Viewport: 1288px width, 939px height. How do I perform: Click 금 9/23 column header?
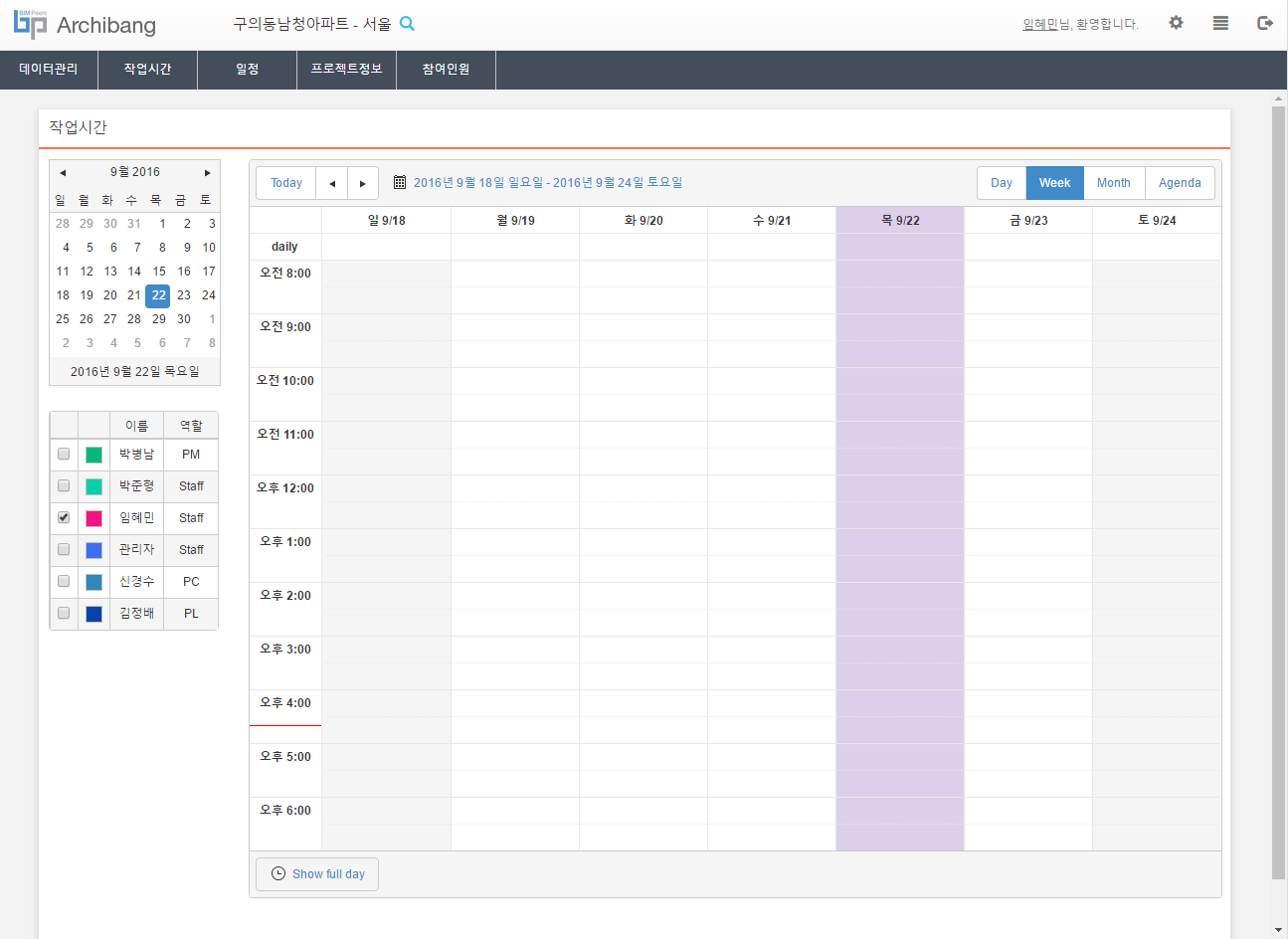[x=1028, y=221]
